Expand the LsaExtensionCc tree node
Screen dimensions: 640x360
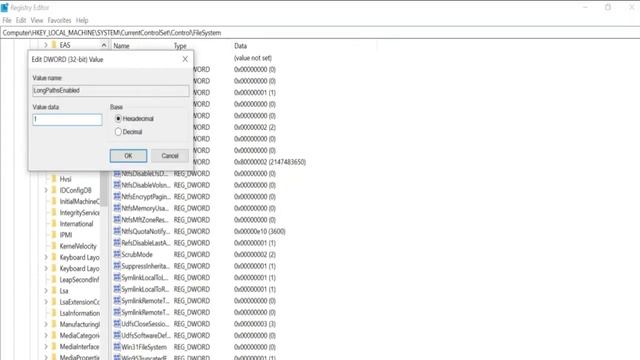tap(46, 302)
